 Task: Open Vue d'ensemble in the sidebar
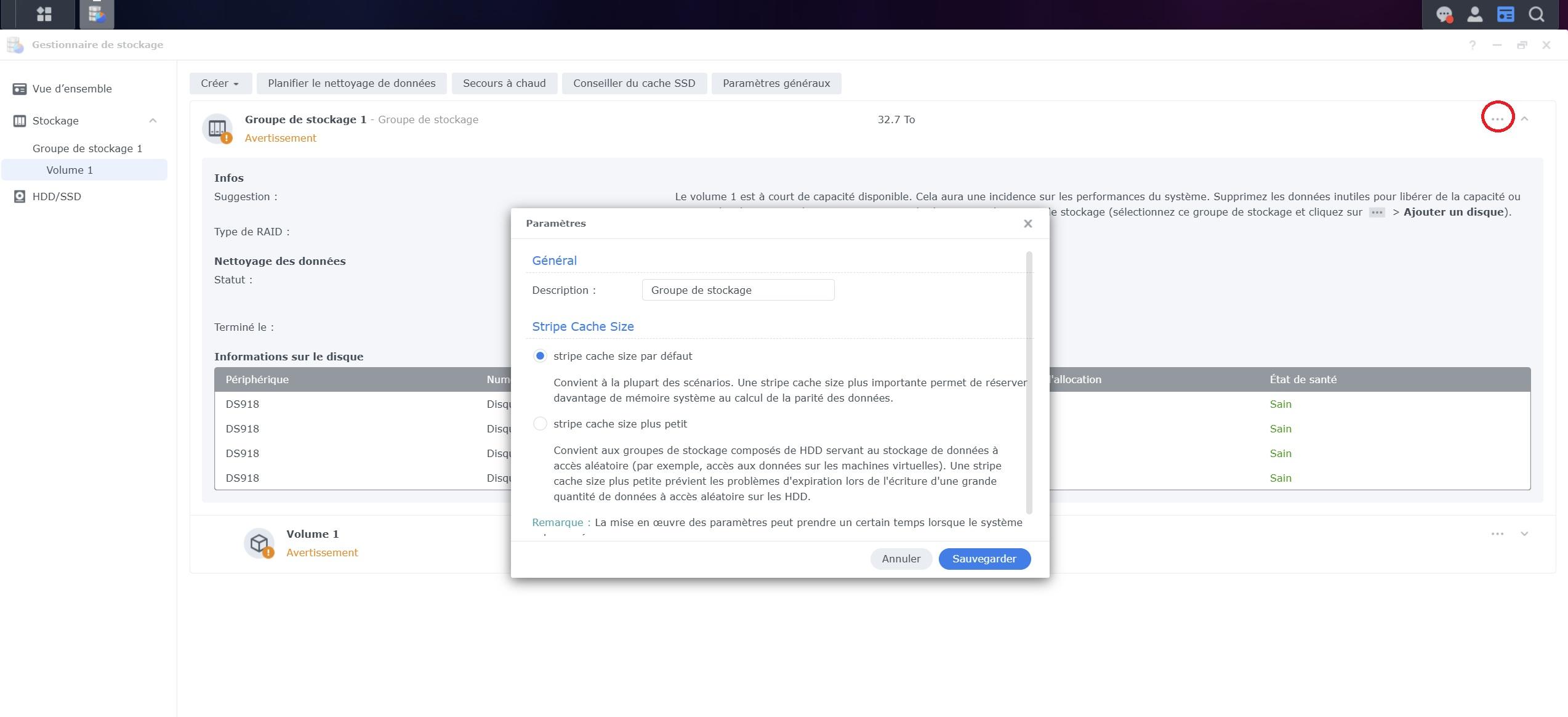click(72, 89)
